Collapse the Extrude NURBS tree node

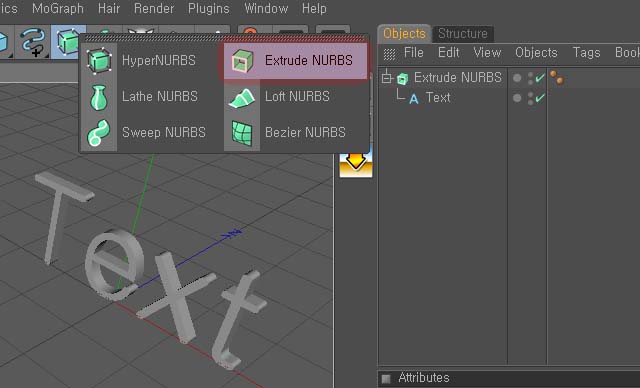(x=387, y=78)
